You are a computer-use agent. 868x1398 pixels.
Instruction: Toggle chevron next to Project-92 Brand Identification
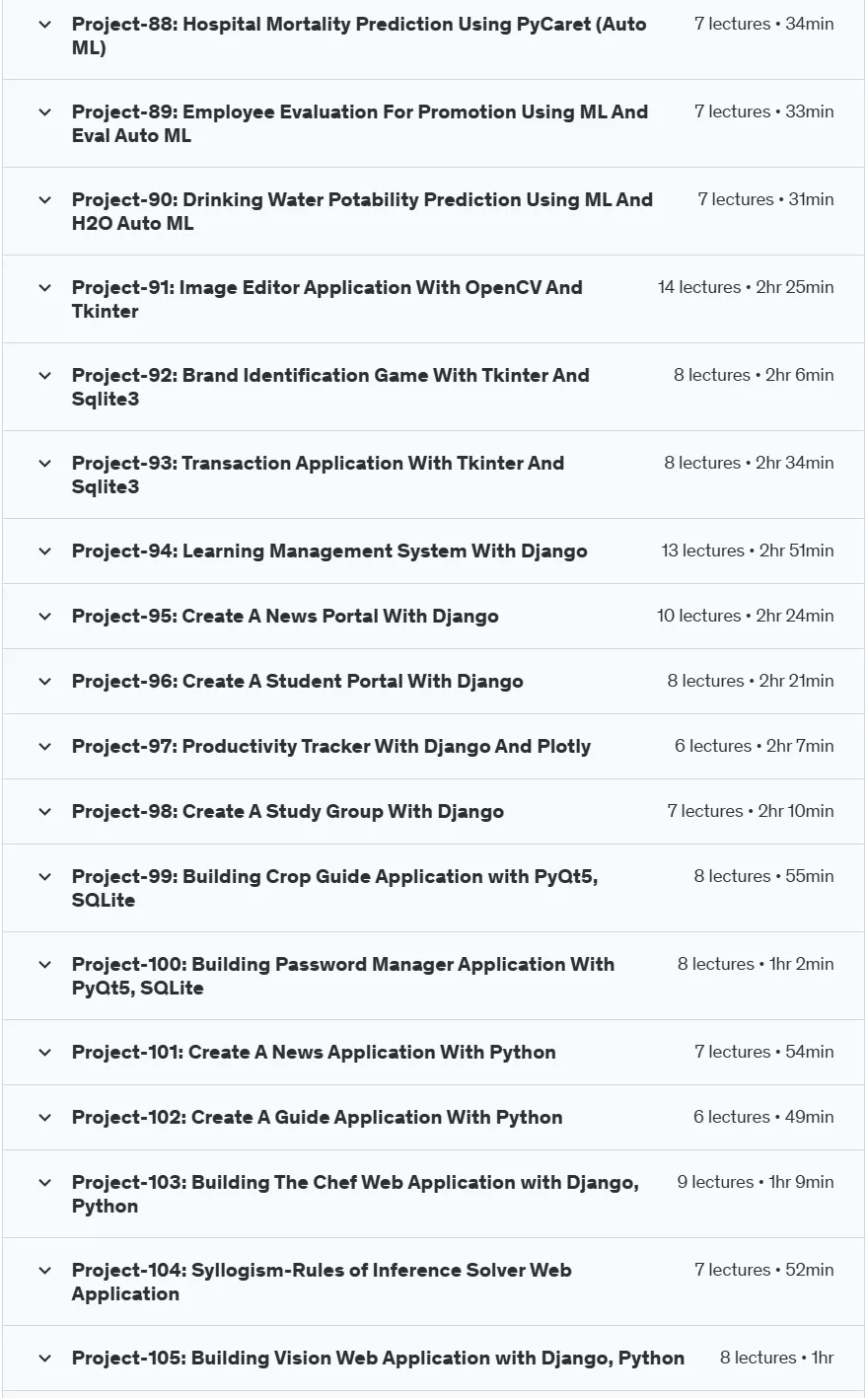[44, 376]
